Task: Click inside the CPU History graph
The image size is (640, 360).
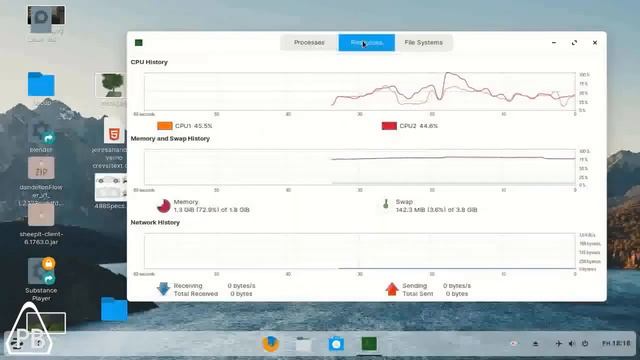Action: (360, 91)
